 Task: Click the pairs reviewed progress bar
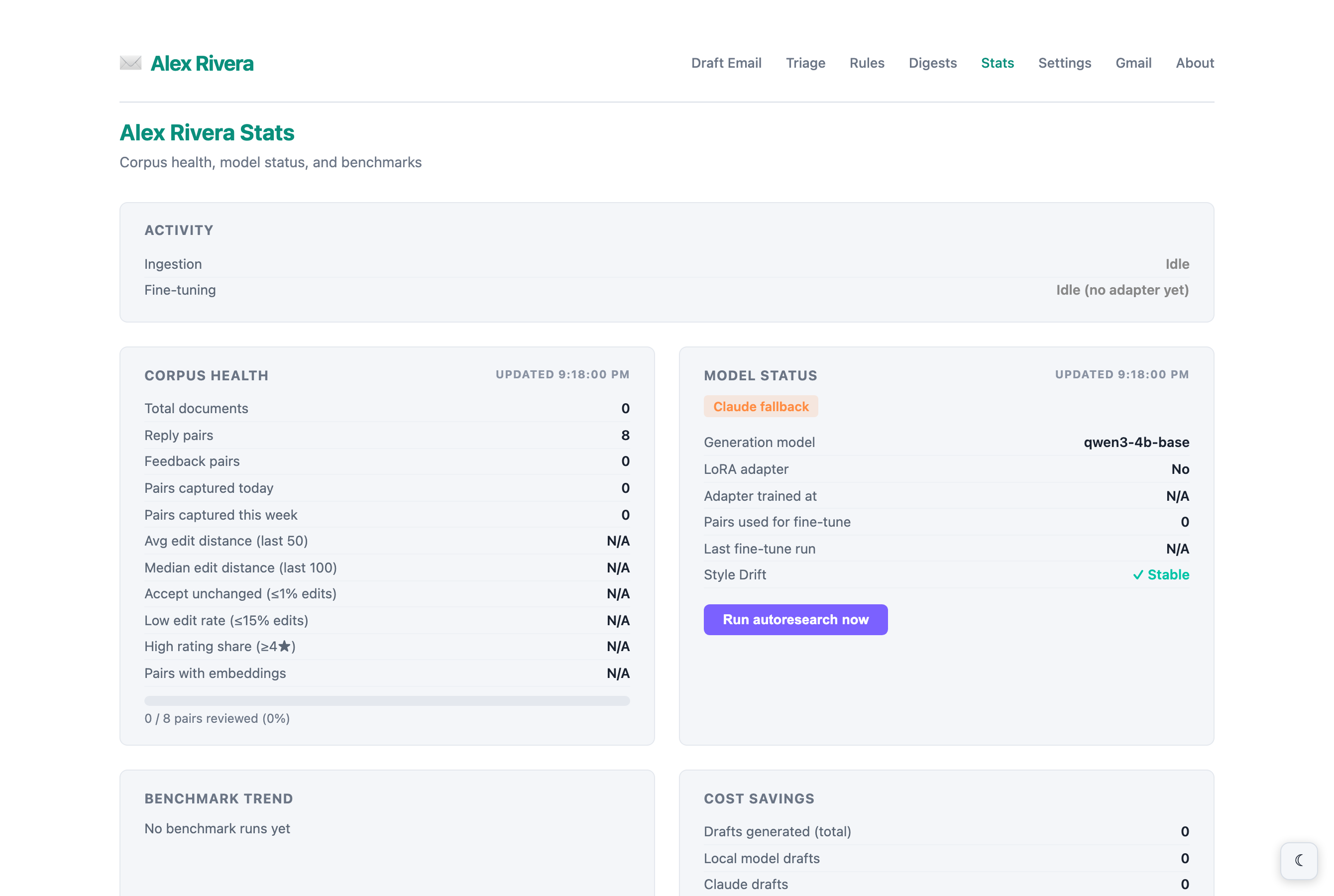tap(387, 700)
